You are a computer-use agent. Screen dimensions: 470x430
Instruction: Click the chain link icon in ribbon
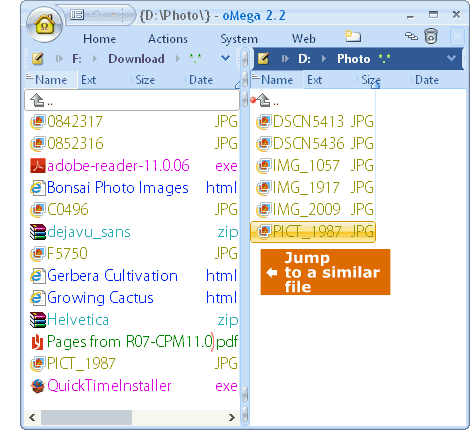pyautogui.click(x=411, y=36)
